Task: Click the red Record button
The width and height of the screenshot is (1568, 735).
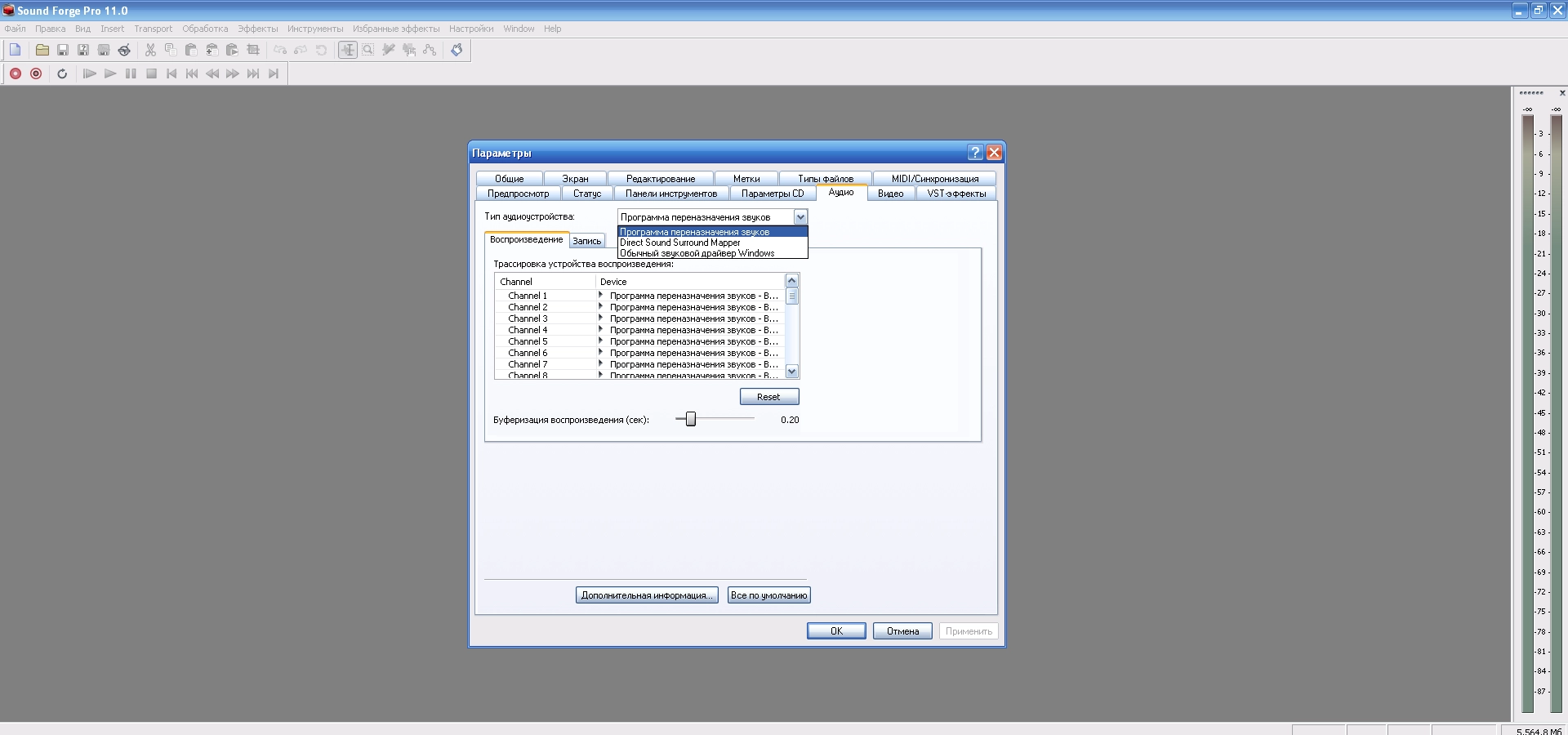Action: tap(16, 73)
